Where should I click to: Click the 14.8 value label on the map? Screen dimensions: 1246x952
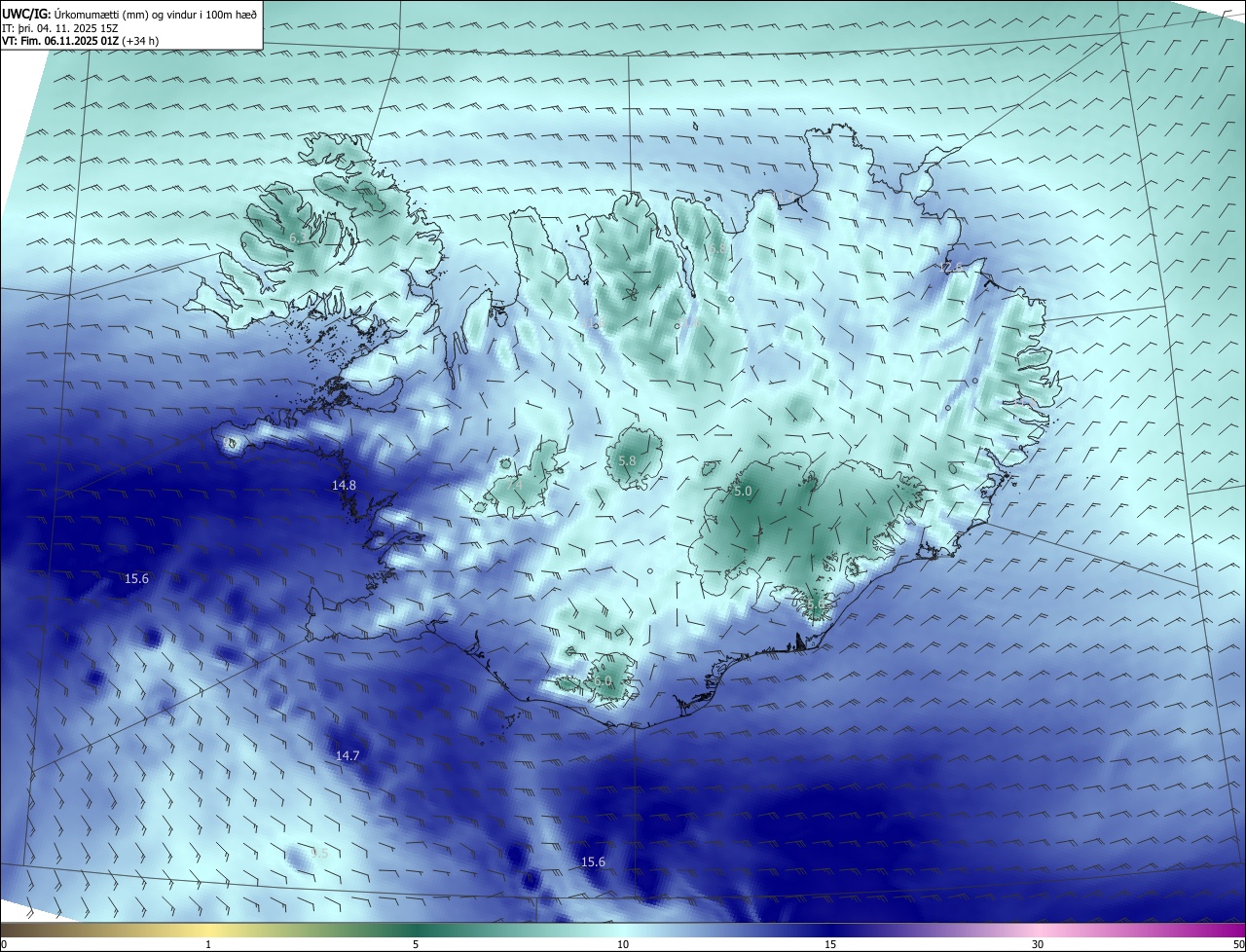pyautogui.click(x=344, y=485)
